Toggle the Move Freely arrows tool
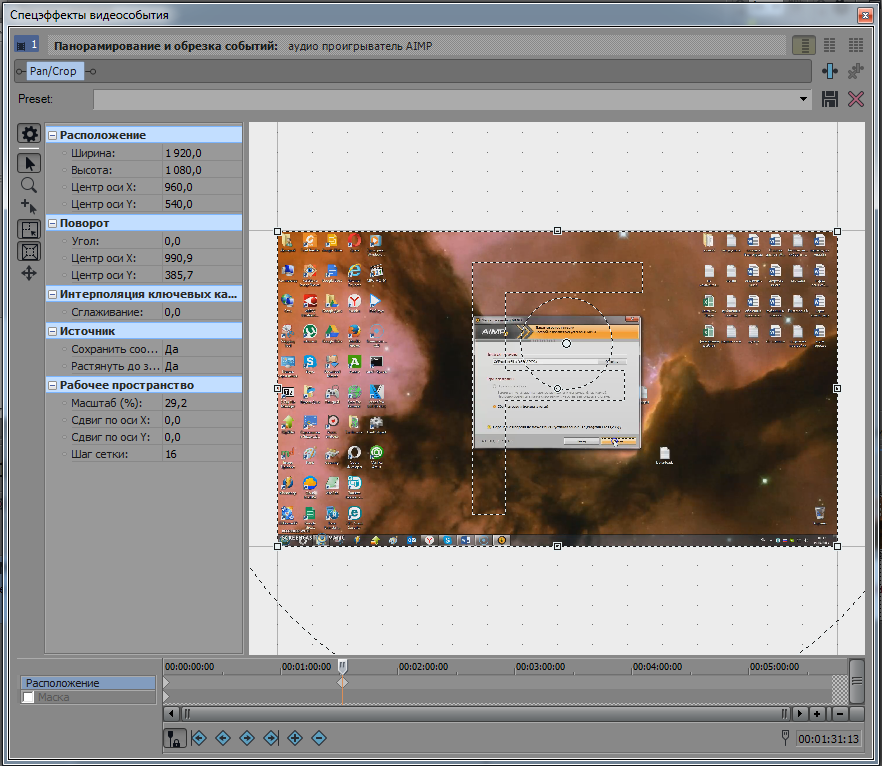This screenshot has height=766, width=882. coord(29,273)
